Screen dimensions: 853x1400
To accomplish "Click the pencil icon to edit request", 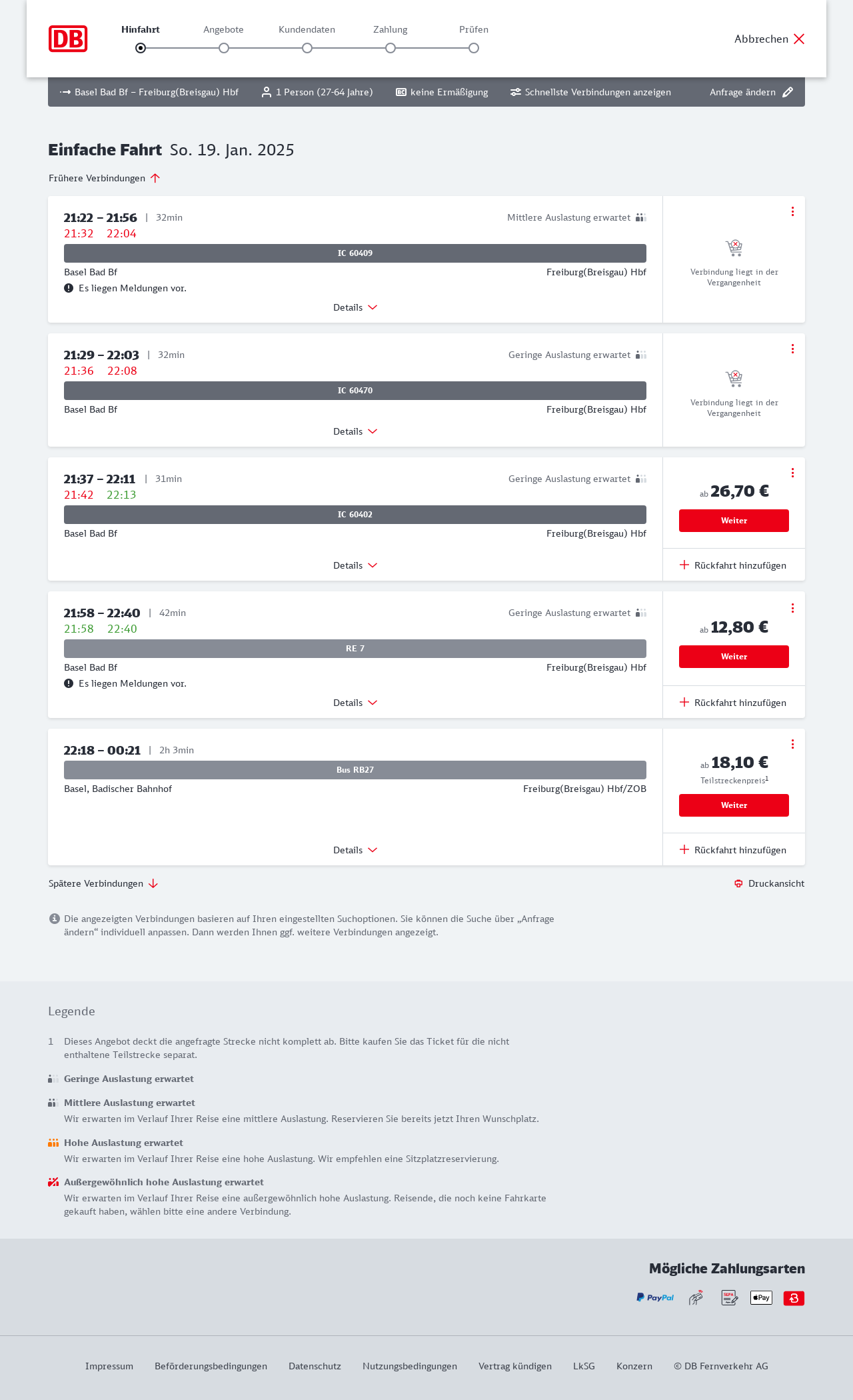I will click(x=788, y=92).
